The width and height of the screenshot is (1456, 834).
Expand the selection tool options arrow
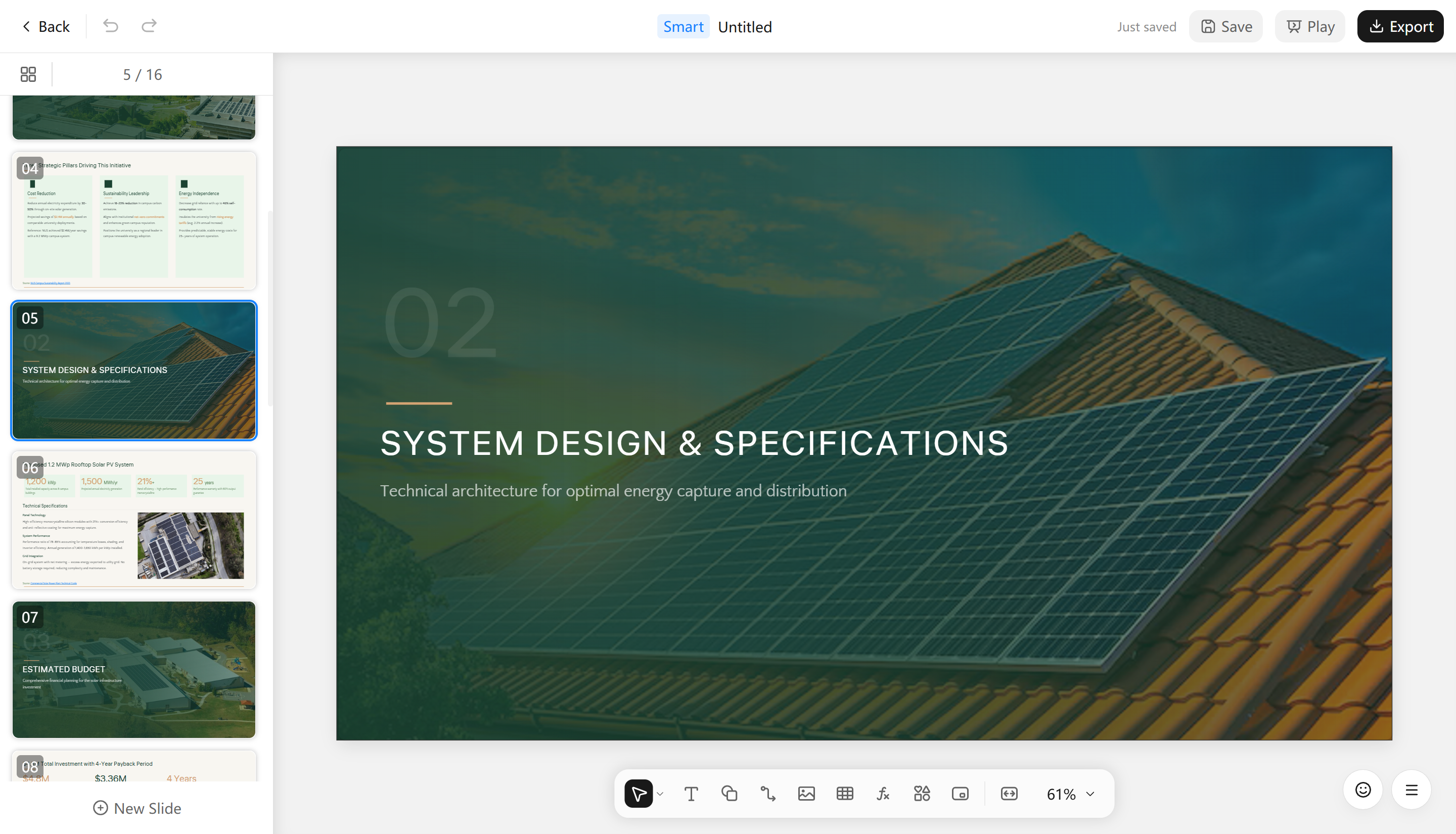660,794
